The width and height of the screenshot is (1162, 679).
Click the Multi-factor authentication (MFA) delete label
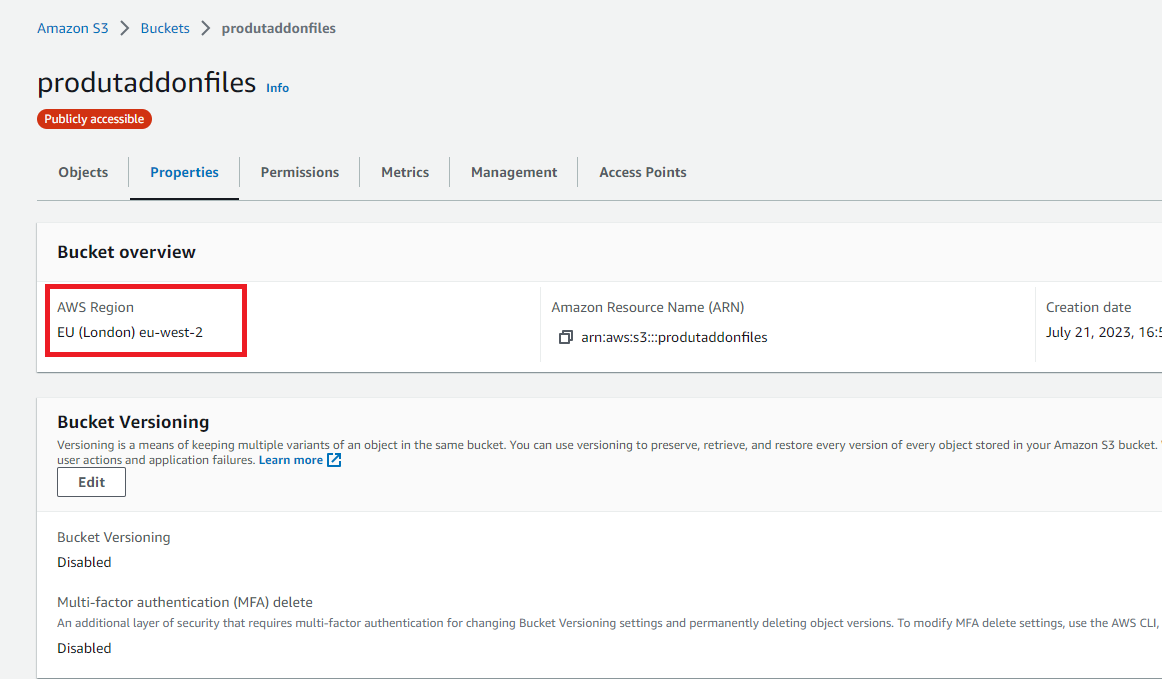pos(185,602)
